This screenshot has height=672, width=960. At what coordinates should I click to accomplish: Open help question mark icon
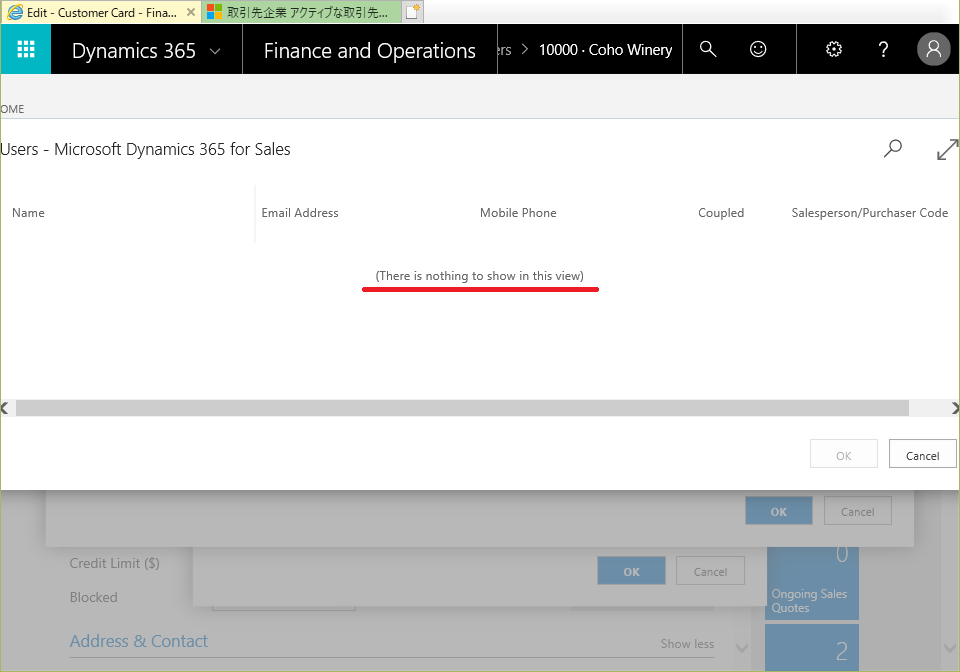883,49
